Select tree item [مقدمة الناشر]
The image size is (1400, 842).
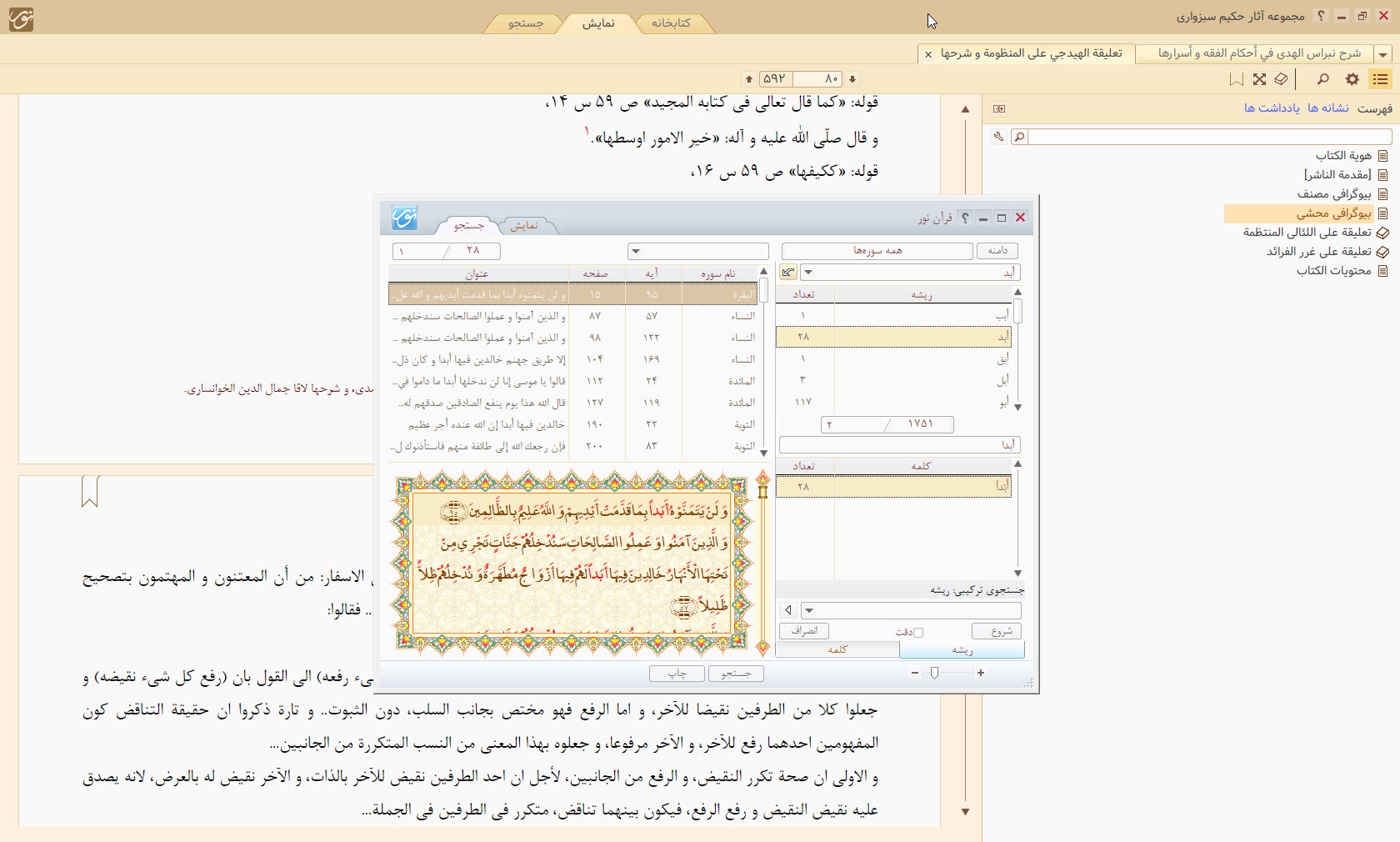click(1337, 175)
